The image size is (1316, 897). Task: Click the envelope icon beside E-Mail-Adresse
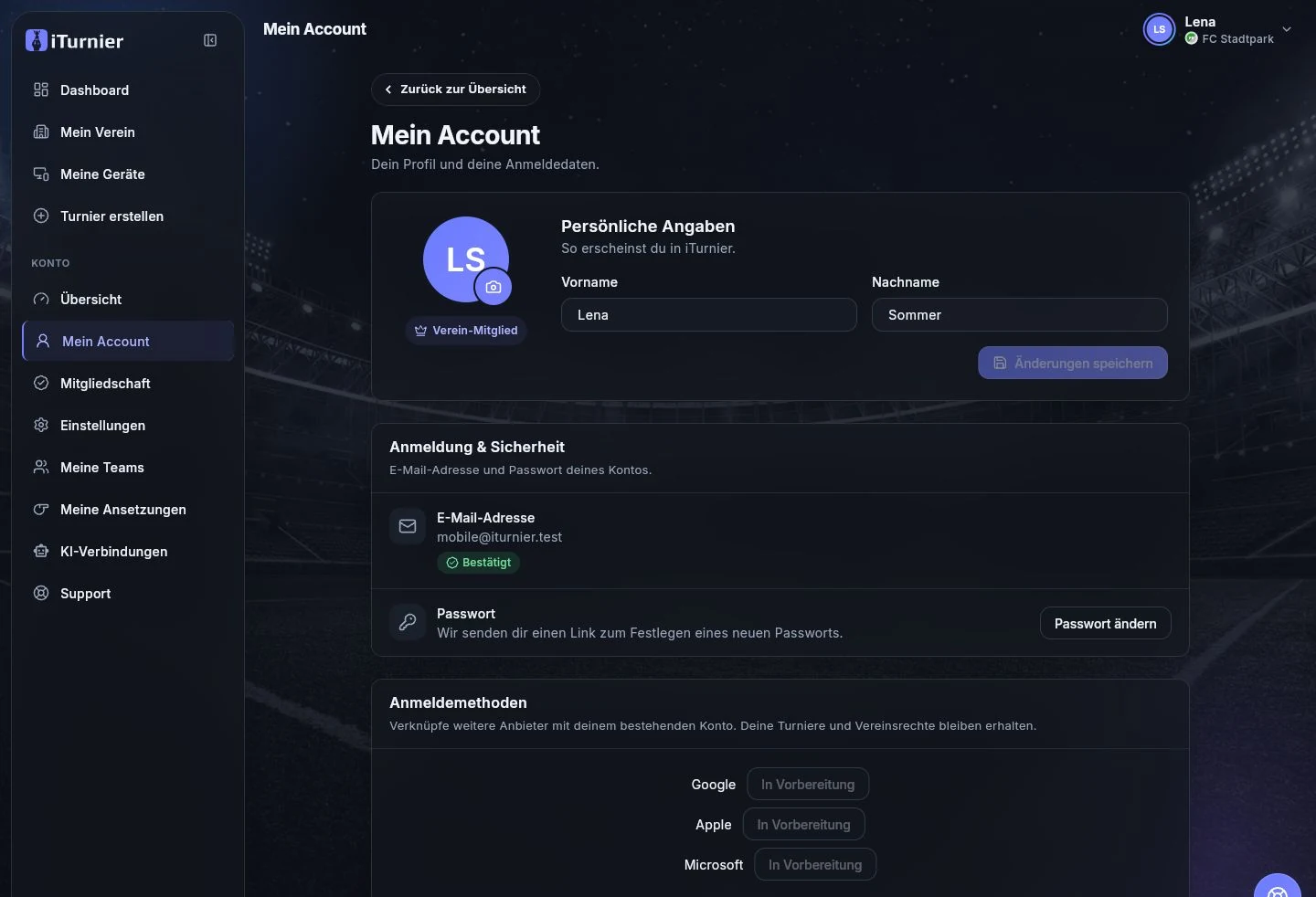408,526
